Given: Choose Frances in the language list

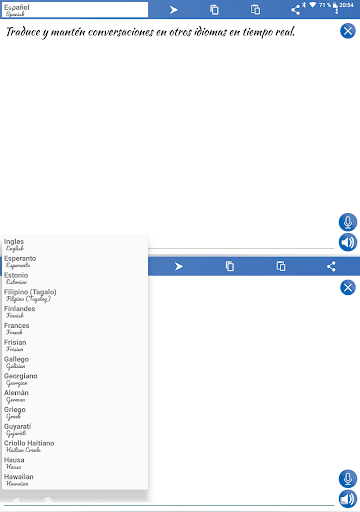Looking at the screenshot, I should (75, 329).
